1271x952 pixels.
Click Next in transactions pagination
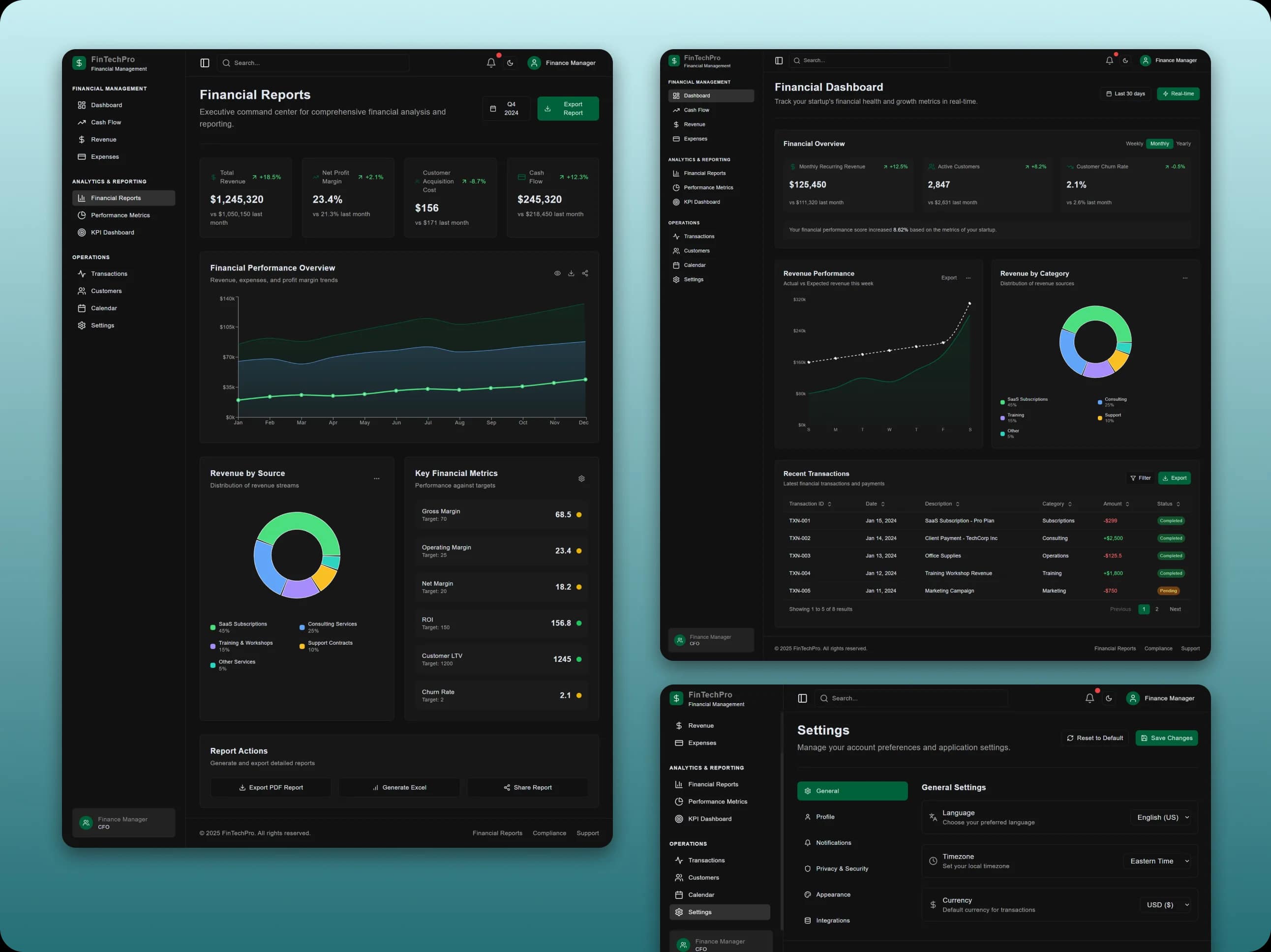point(1175,609)
